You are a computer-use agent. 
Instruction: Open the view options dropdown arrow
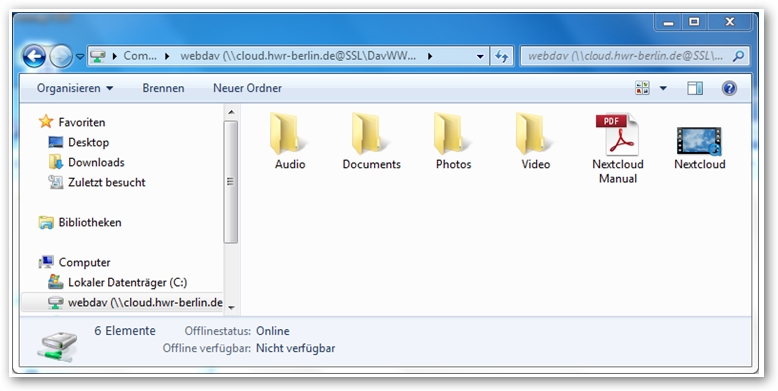(x=663, y=88)
